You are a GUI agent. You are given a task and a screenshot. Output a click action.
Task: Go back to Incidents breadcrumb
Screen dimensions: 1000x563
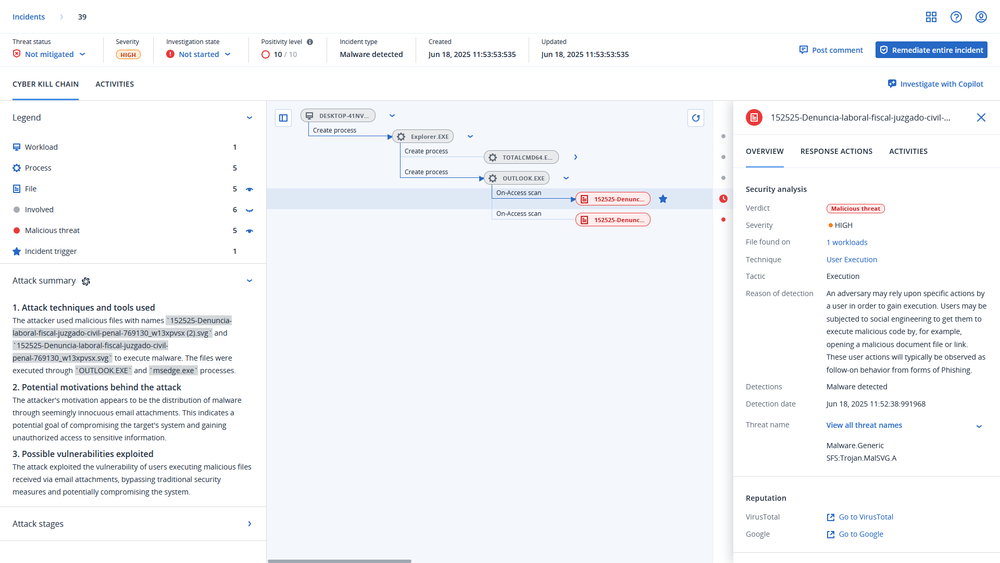(x=29, y=17)
